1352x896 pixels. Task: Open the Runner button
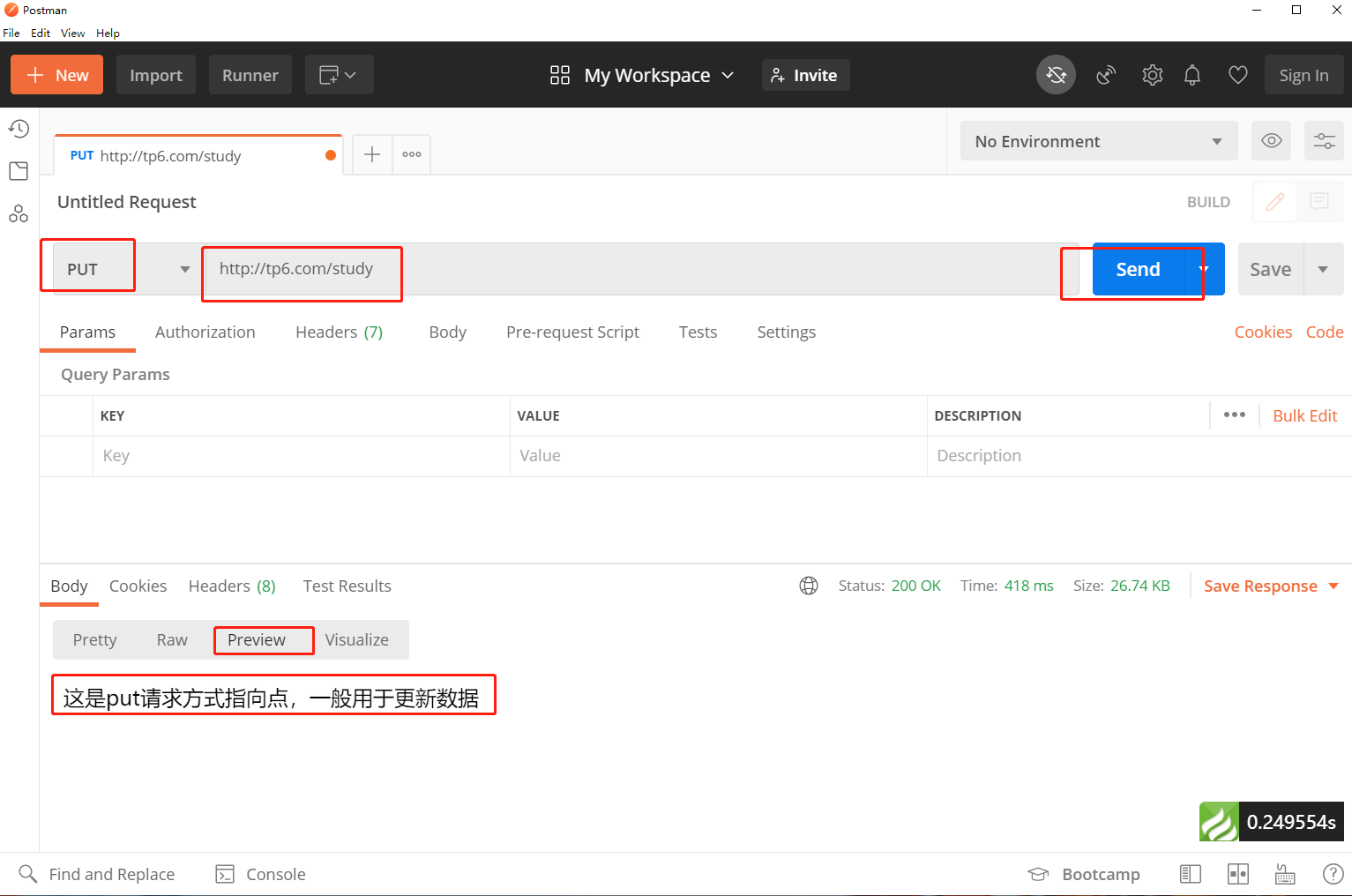pyautogui.click(x=250, y=75)
